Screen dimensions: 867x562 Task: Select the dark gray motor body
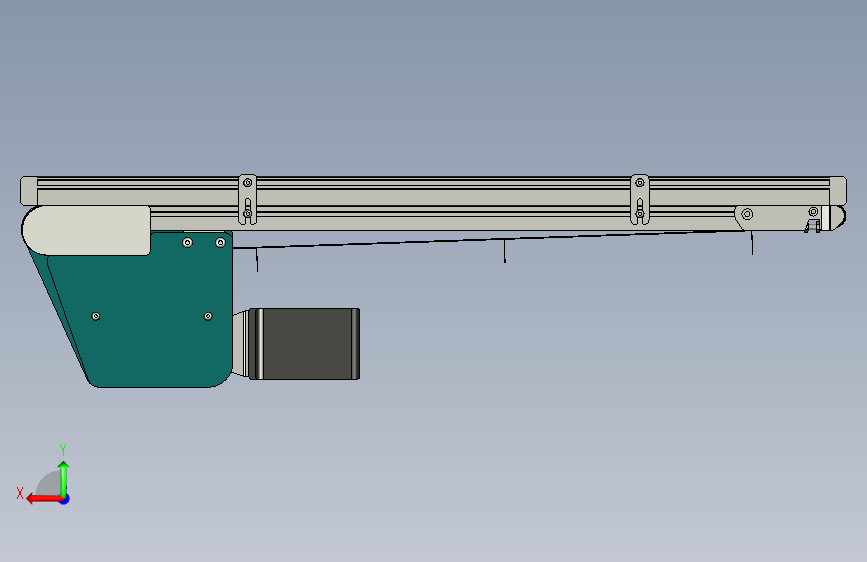click(305, 344)
